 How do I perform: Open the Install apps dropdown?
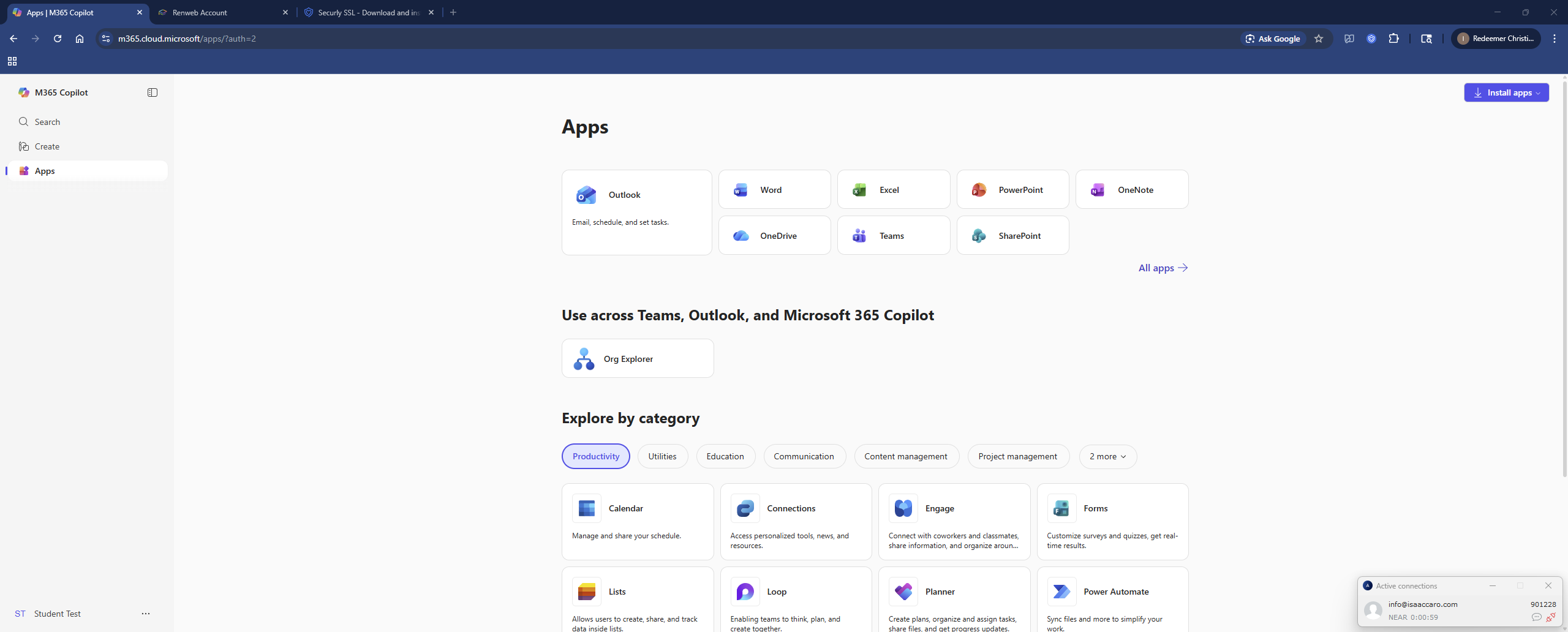pyautogui.click(x=1506, y=92)
